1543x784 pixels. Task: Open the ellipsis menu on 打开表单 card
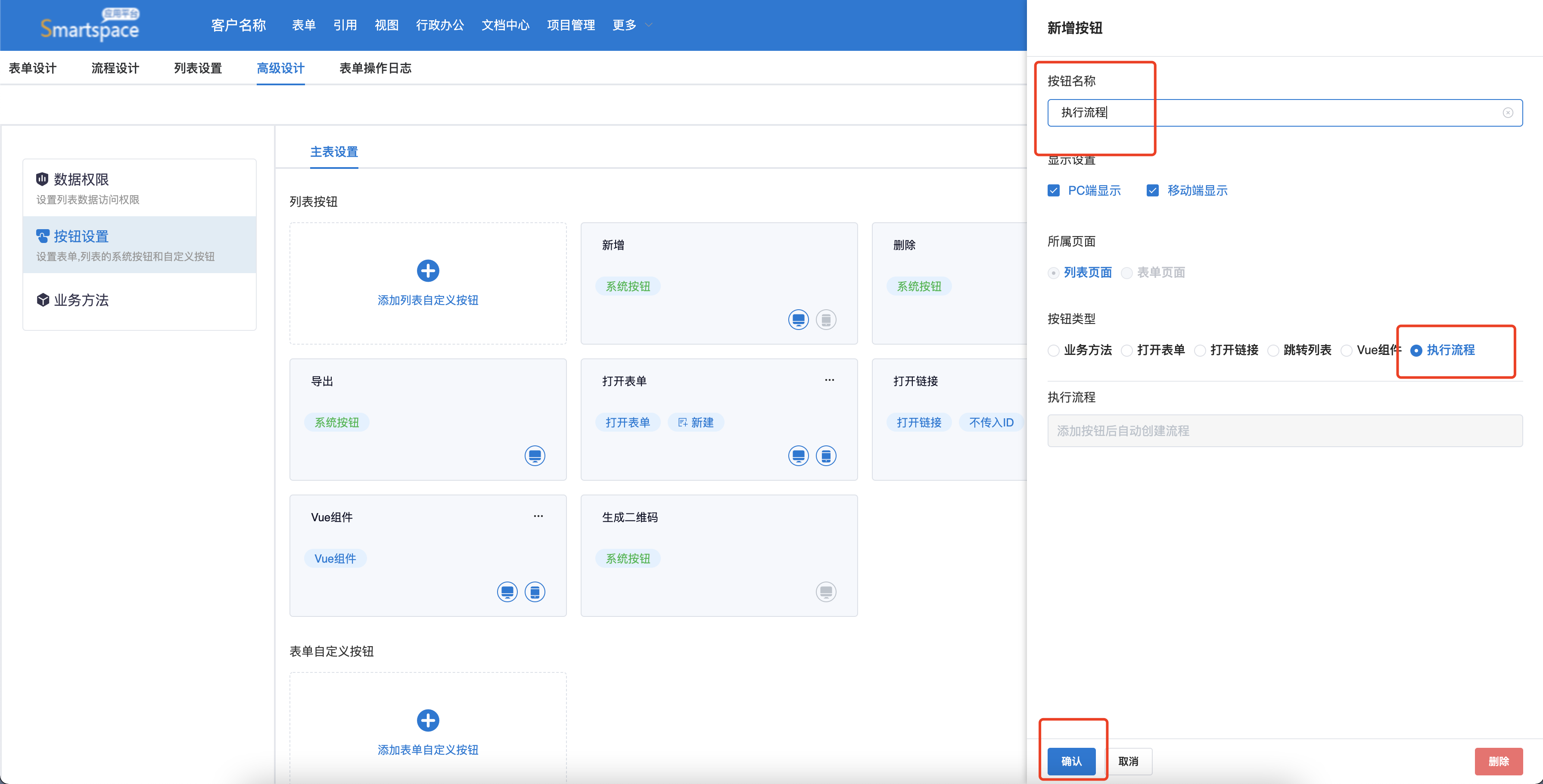tap(829, 380)
